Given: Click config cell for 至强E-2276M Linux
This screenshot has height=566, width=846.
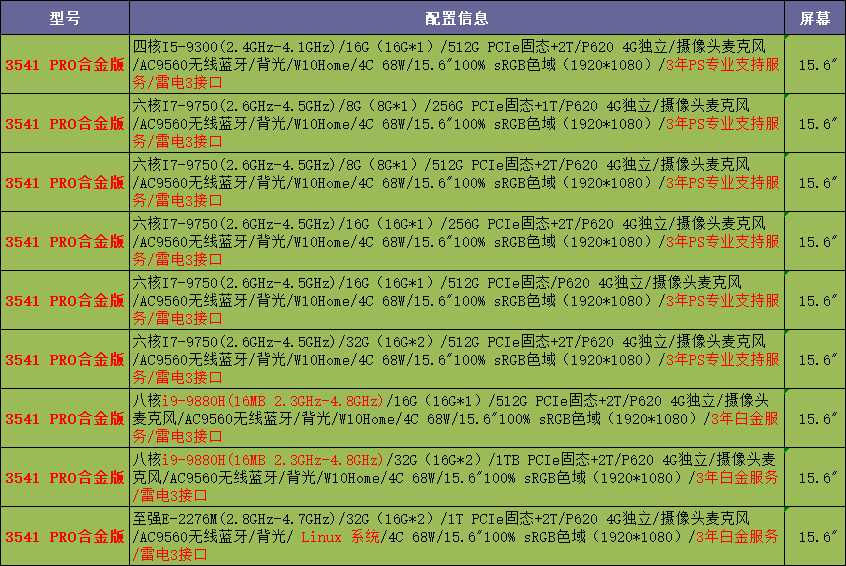Looking at the screenshot, I should point(457,536).
